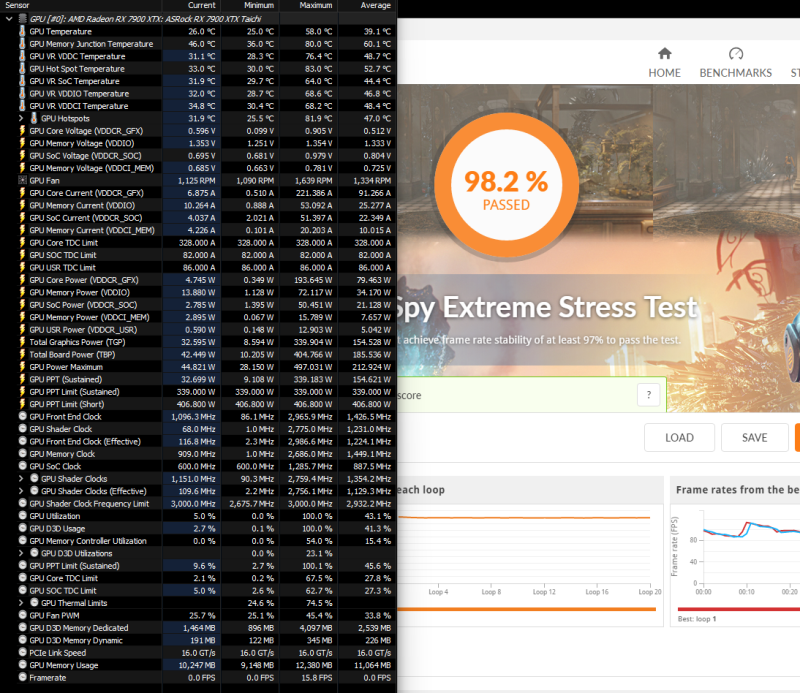
Task: Click the circle icon of PCIe Link Speed
Action: (x=22, y=652)
